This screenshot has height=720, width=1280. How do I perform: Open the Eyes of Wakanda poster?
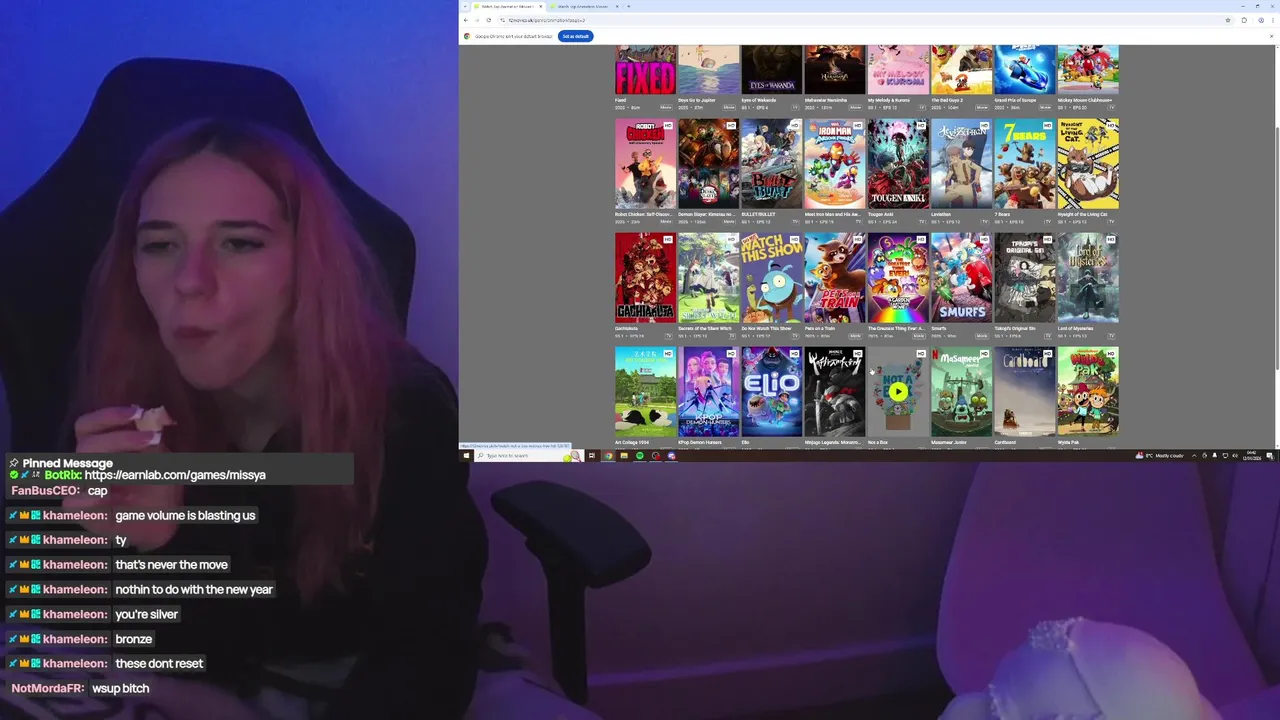(x=771, y=70)
